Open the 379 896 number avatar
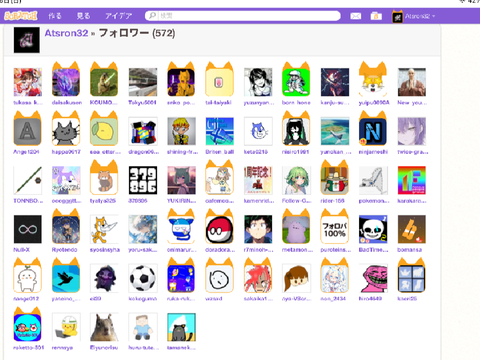480x360 pixels. click(x=143, y=180)
